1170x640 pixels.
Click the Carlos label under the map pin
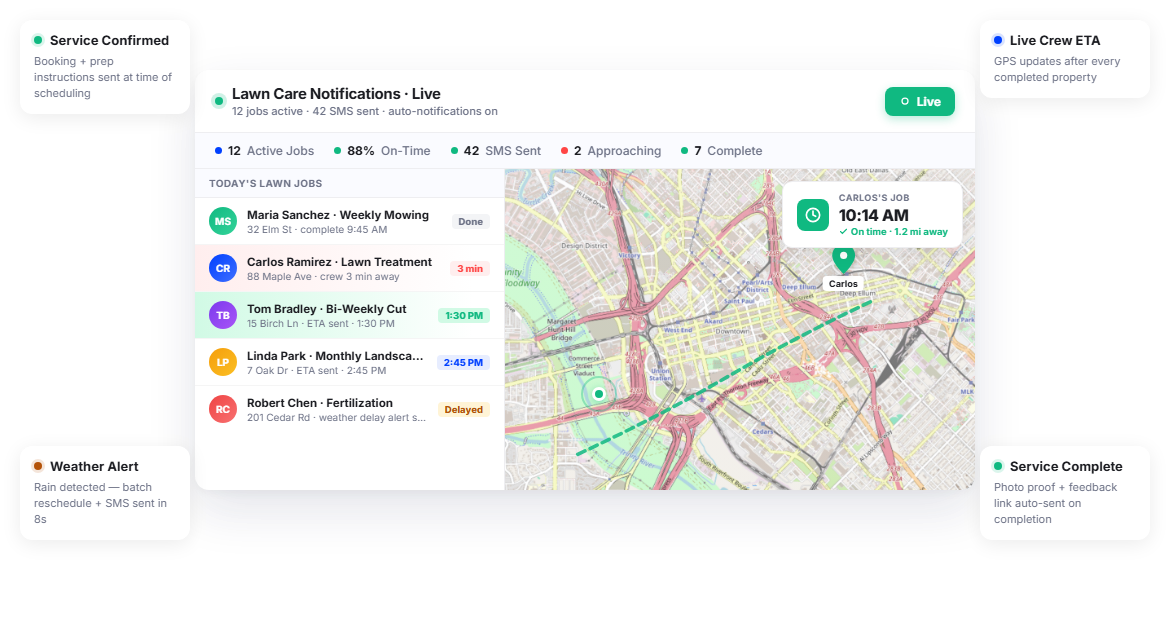tap(843, 283)
